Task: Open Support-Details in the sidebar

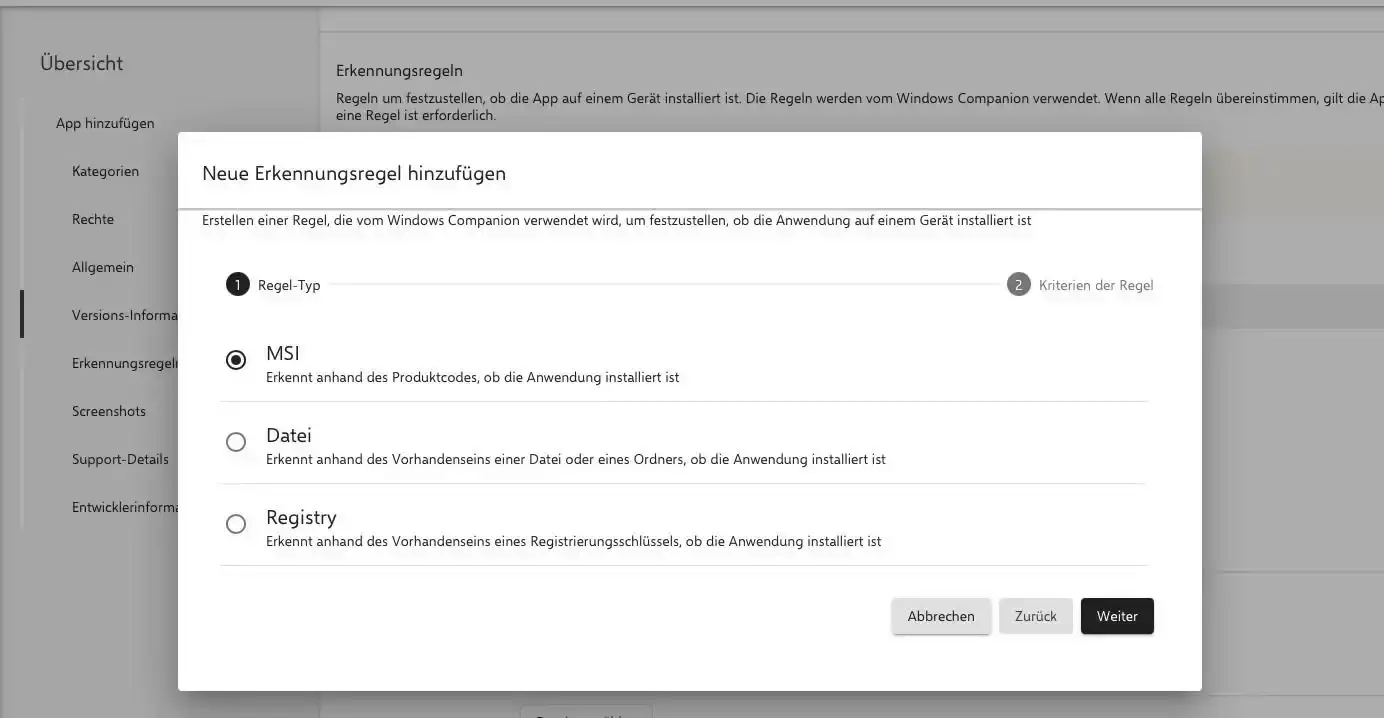Action: pos(120,459)
